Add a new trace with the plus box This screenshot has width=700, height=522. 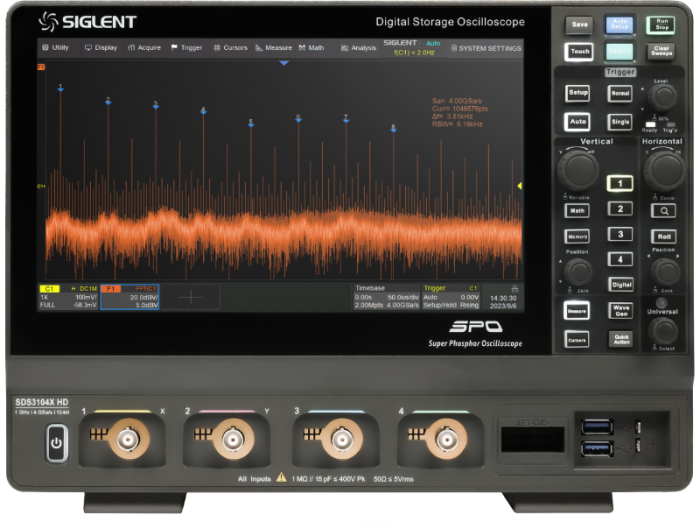pyautogui.click(x=191, y=297)
